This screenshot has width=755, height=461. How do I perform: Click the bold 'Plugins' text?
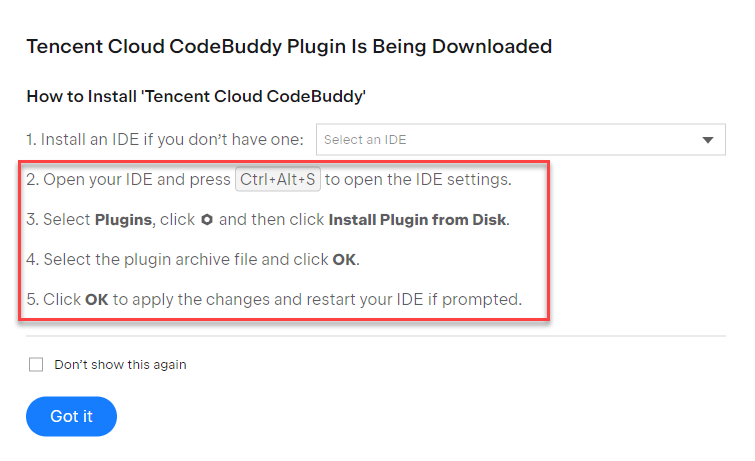(x=123, y=220)
